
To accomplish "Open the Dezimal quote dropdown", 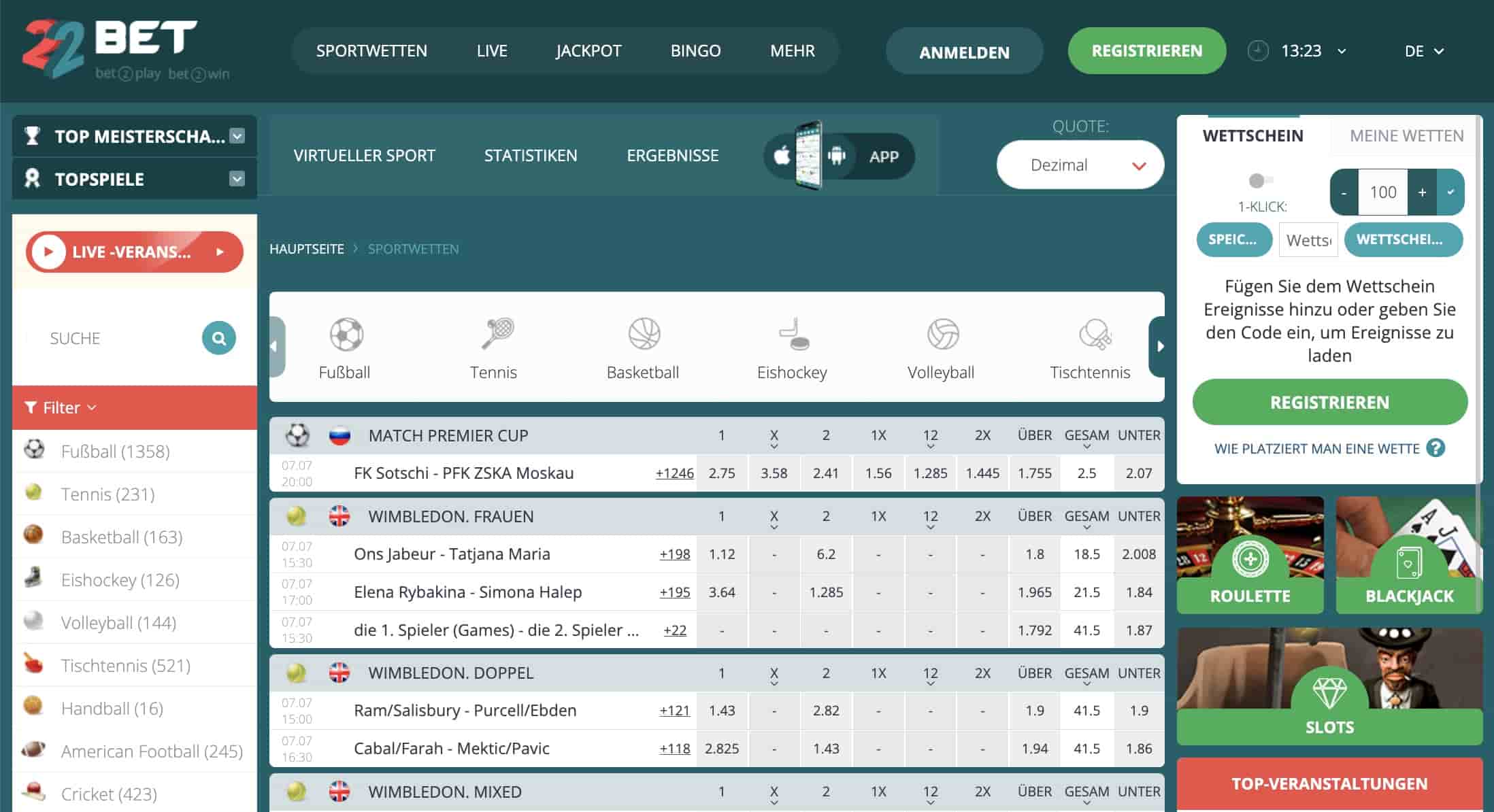I will point(1080,165).
